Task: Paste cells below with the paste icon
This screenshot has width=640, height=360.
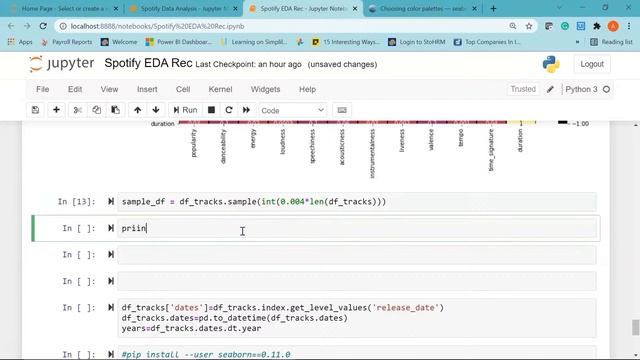Action: coord(116,110)
